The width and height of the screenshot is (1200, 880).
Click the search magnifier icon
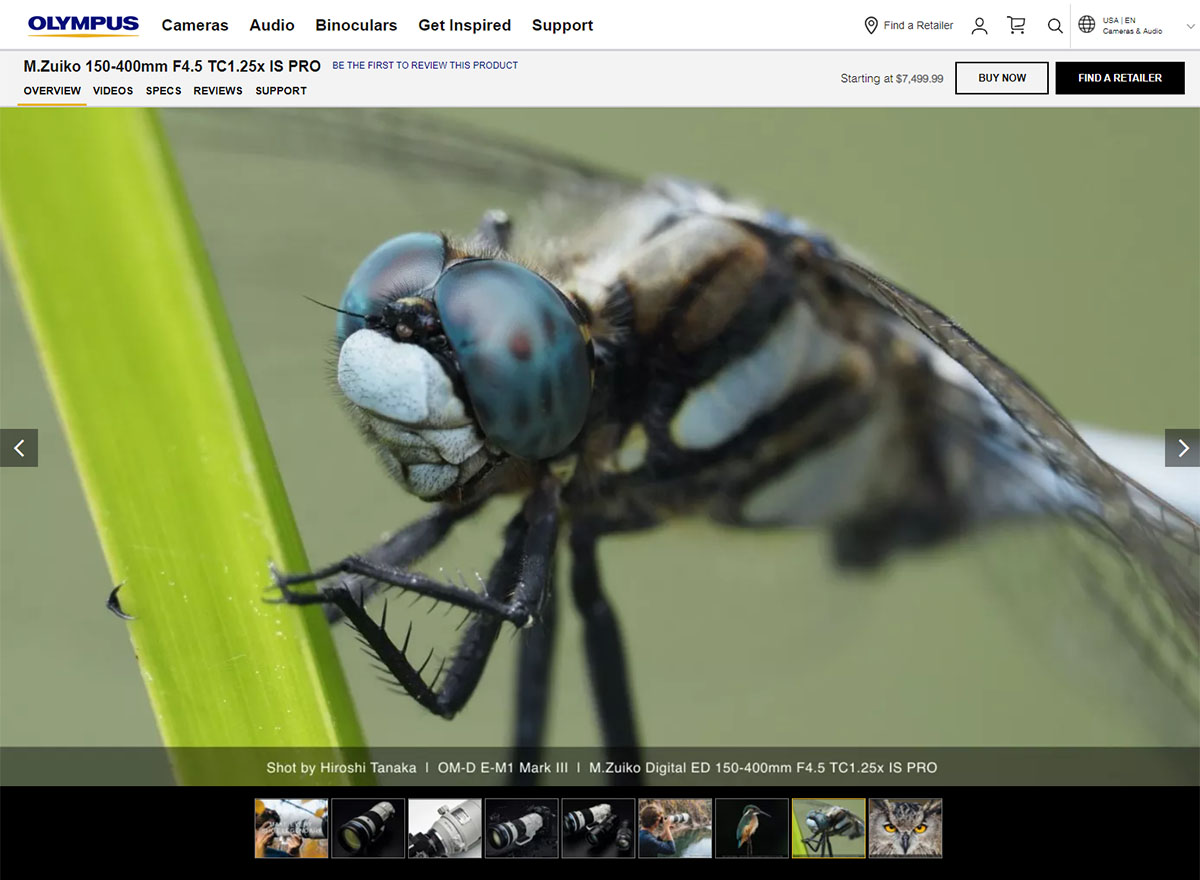1055,25
